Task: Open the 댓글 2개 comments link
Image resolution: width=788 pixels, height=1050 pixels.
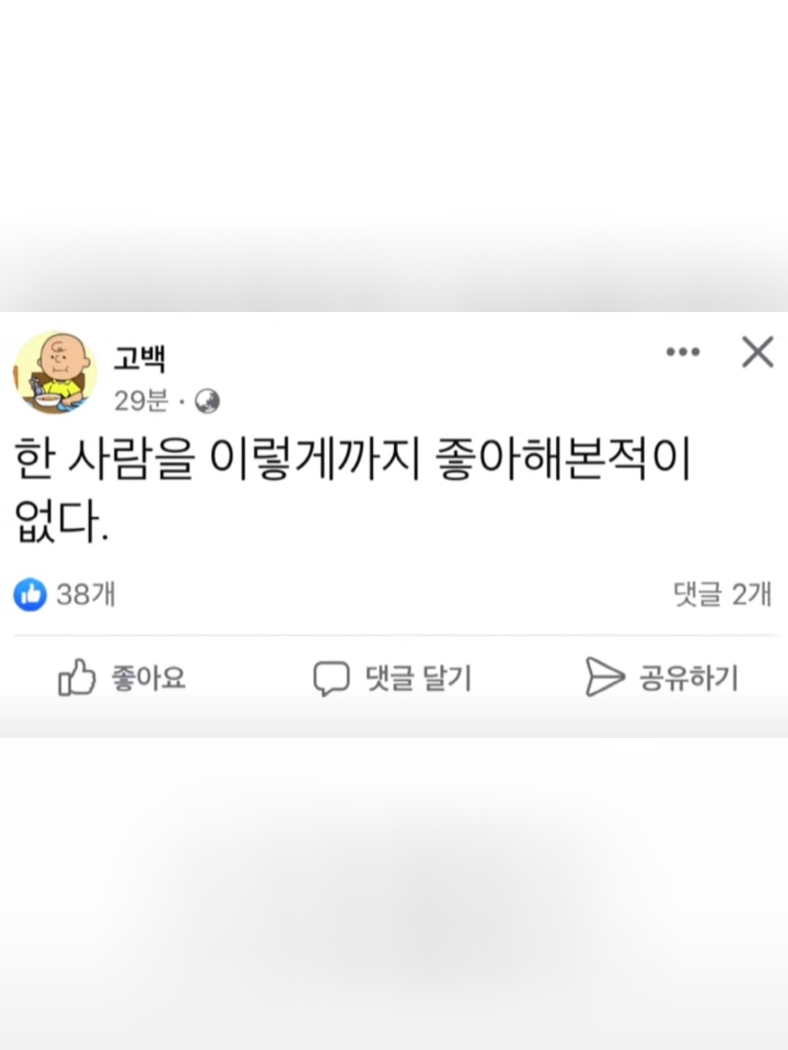Action: point(722,594)
